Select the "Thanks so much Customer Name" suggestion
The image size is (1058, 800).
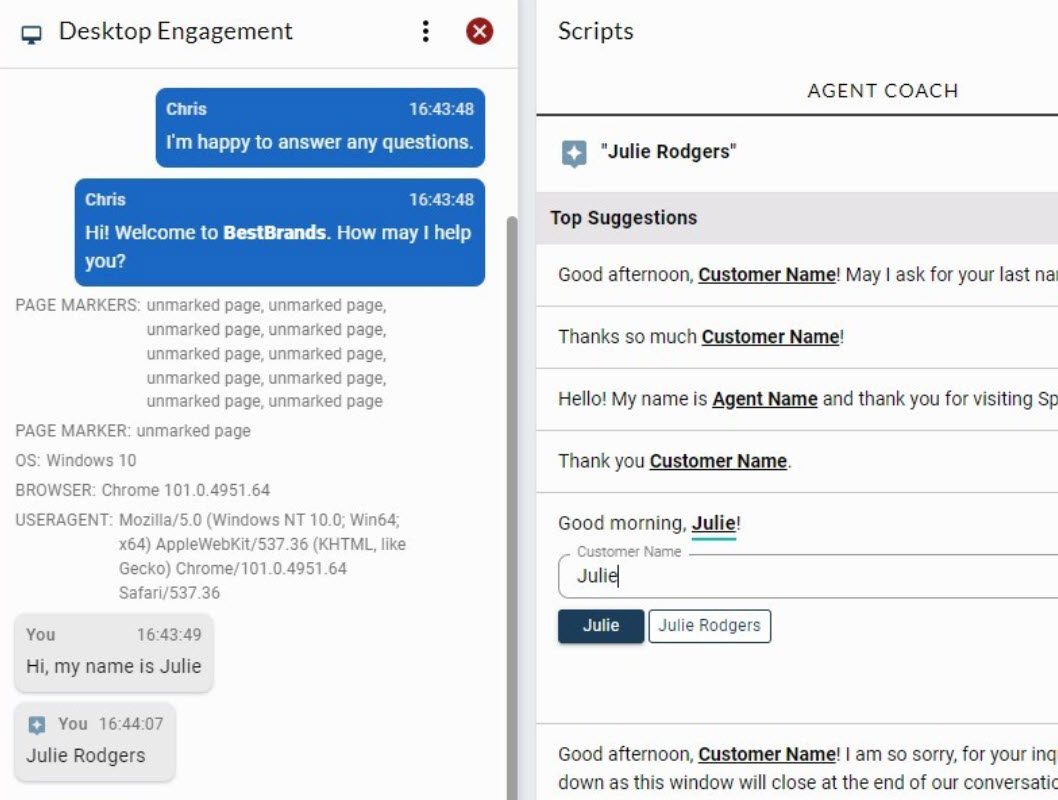point(700,337)
